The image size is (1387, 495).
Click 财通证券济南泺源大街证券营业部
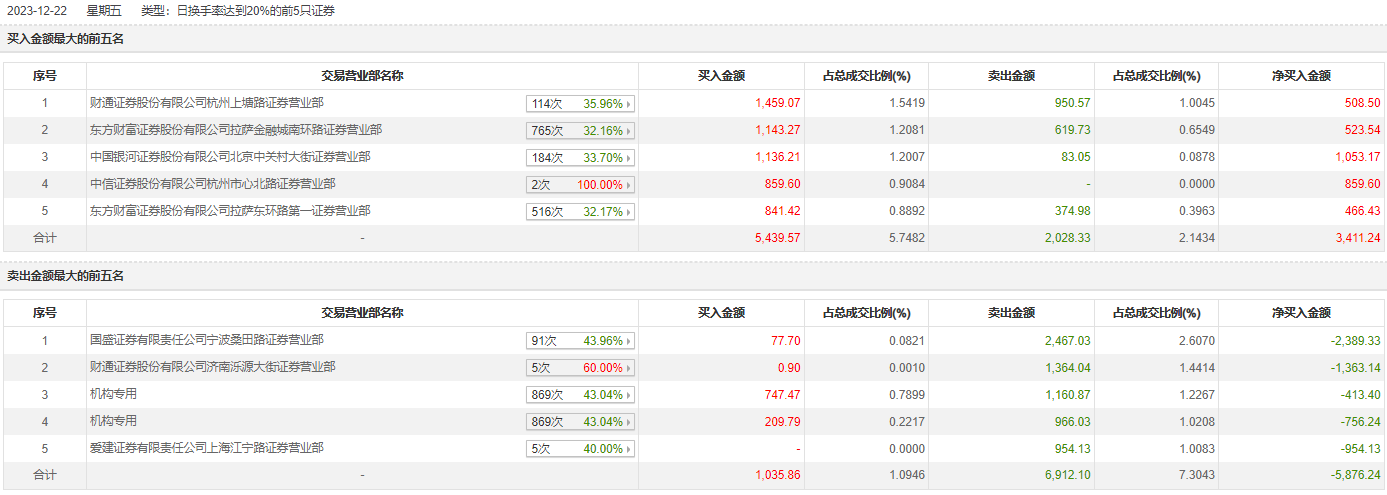tap(212, 367)
